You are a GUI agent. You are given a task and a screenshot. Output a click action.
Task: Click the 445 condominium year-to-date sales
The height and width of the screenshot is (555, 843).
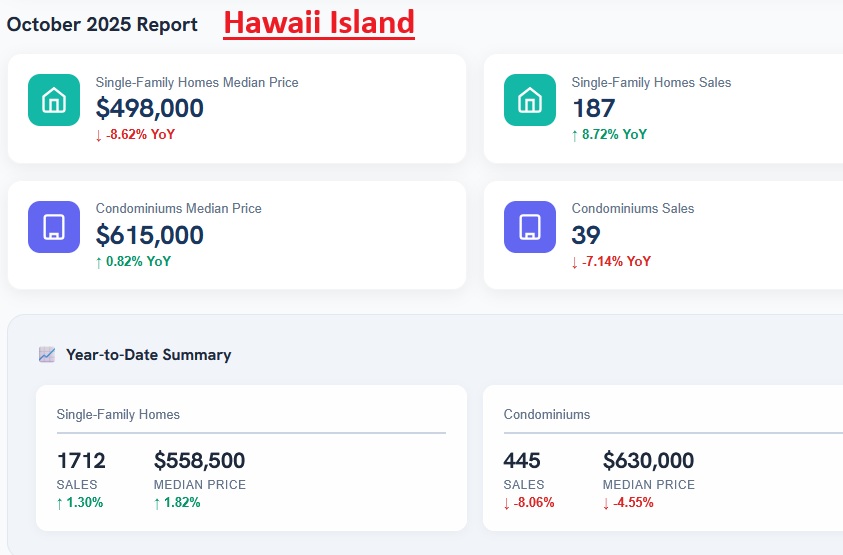tap(522, 461)
